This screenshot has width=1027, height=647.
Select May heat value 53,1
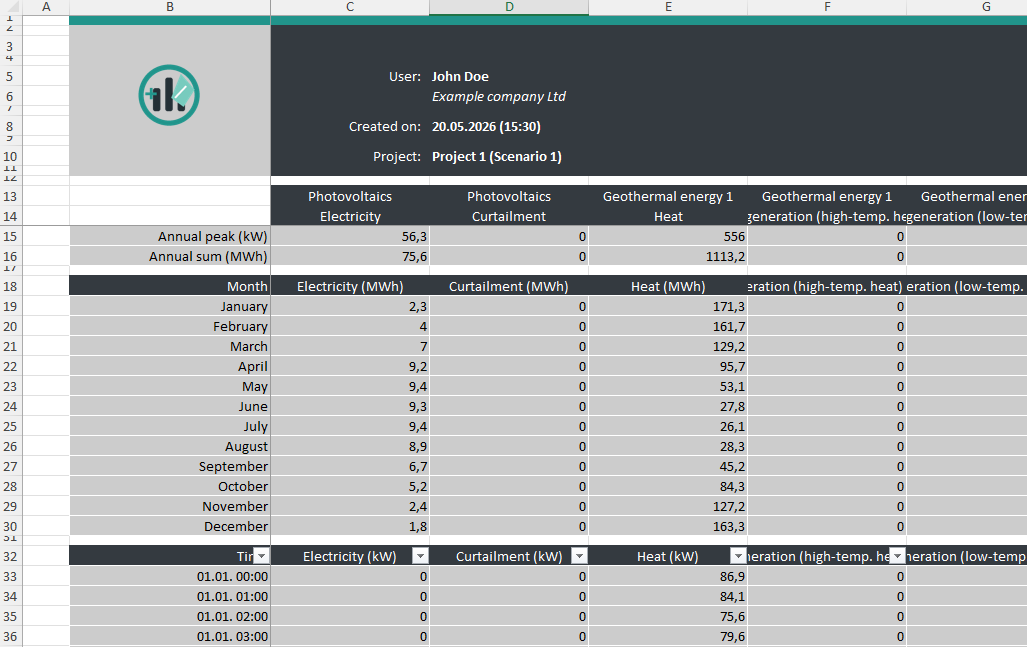click(x=668, y=386)
